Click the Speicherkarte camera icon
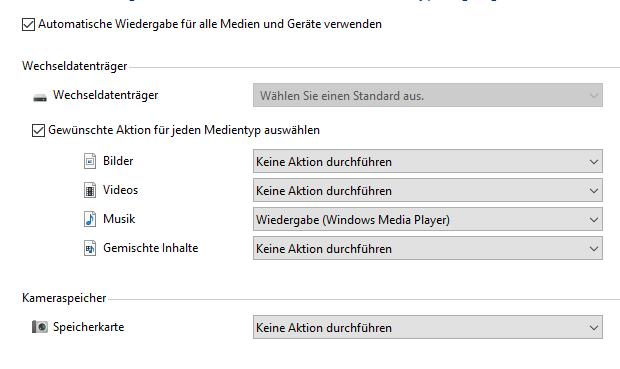This screenshot has height=369, width=620. click(40, 327)
